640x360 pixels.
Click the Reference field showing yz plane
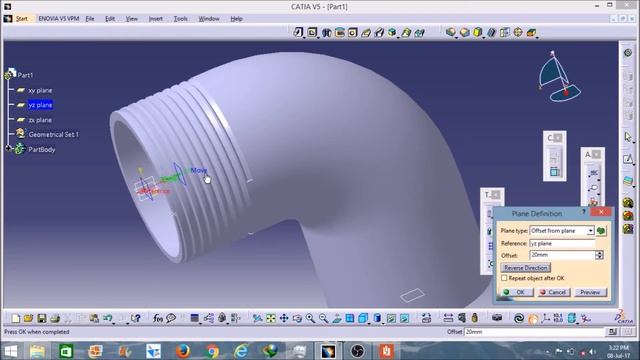(562, 243)
